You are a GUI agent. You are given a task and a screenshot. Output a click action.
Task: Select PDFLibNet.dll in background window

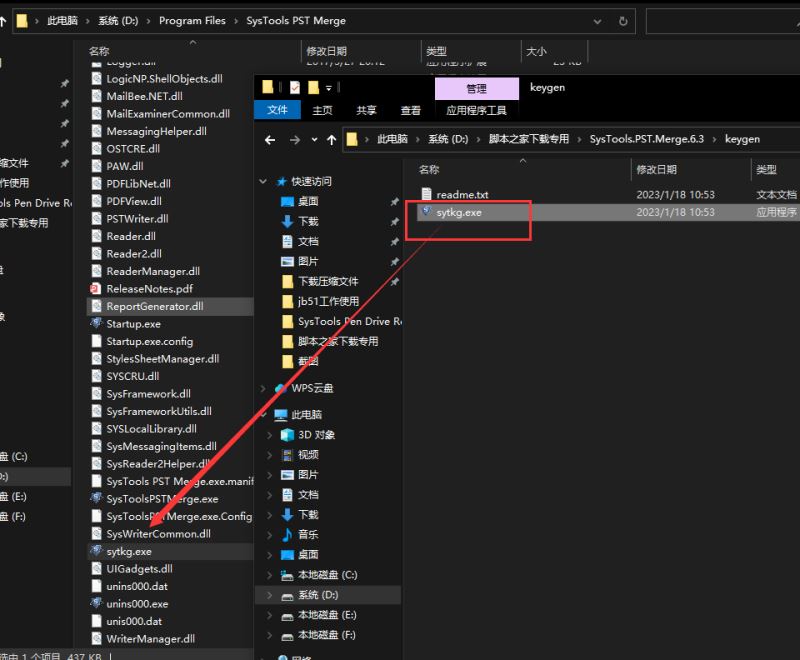pos(138,184)
